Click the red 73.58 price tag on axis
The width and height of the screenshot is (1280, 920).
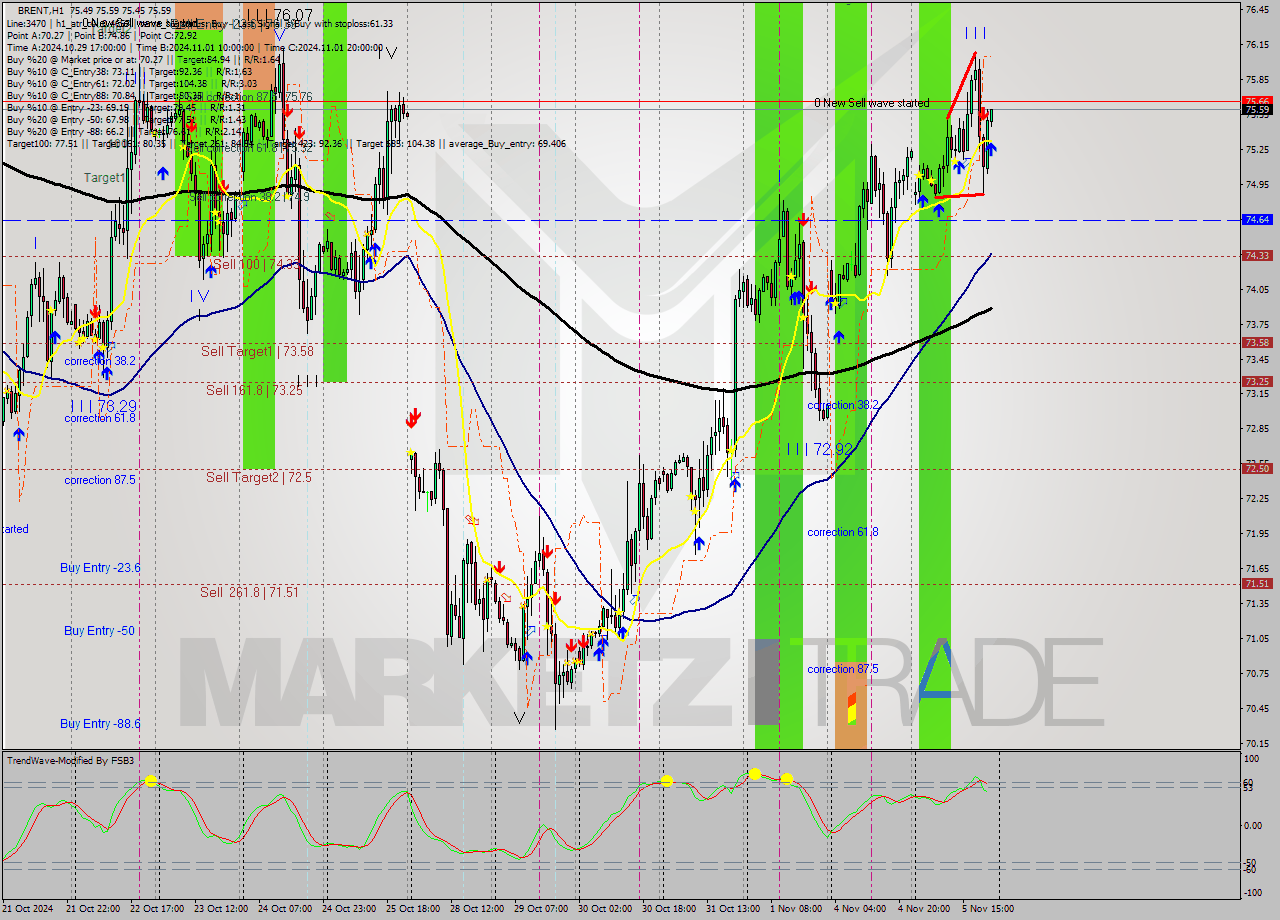pos(1256,342)
